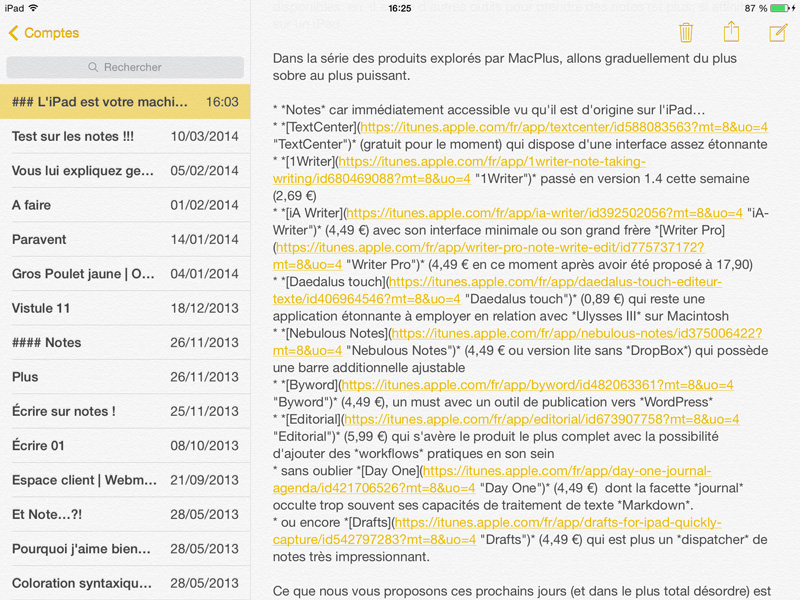Follow the iA Writer App Store link

pos(544,213)
